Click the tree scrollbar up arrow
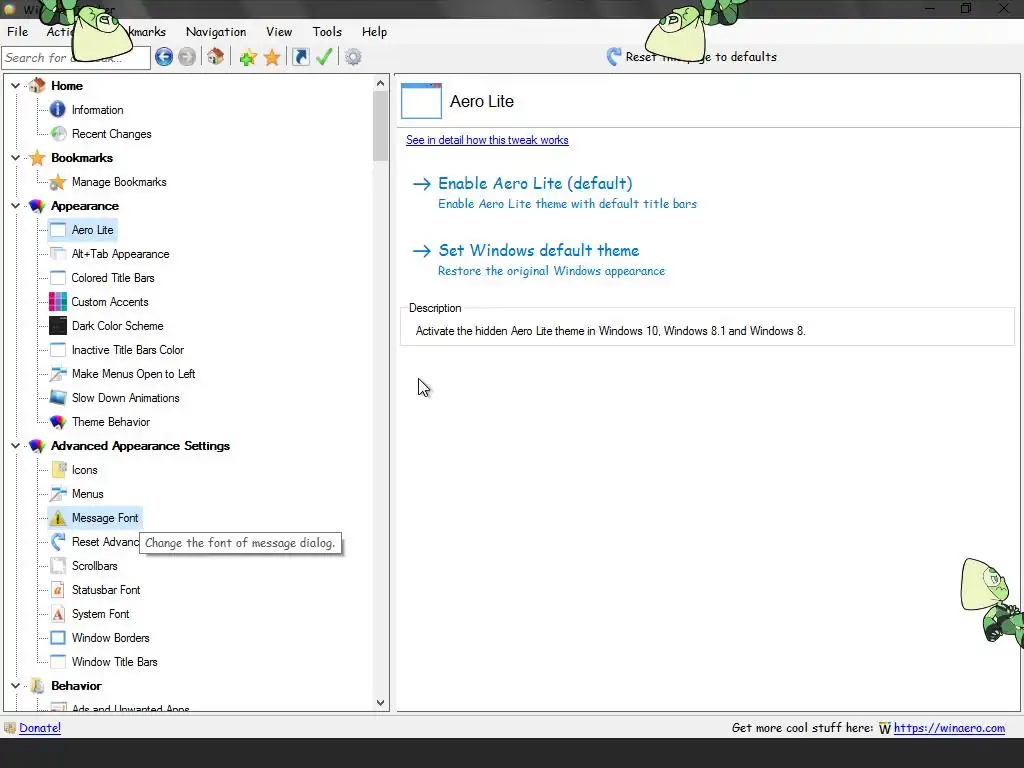 (381, 83)
